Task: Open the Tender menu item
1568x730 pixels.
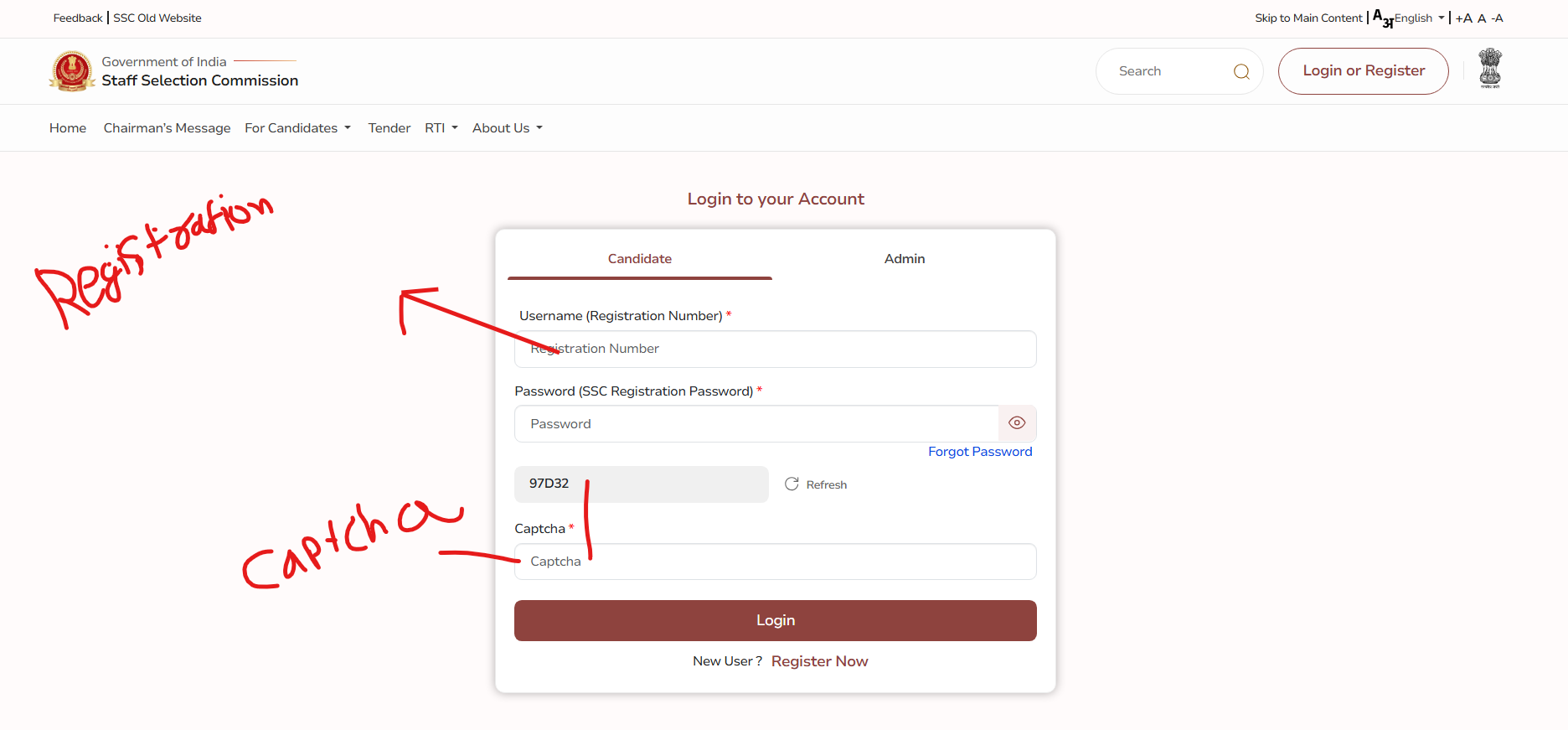Action: (389, 128)
